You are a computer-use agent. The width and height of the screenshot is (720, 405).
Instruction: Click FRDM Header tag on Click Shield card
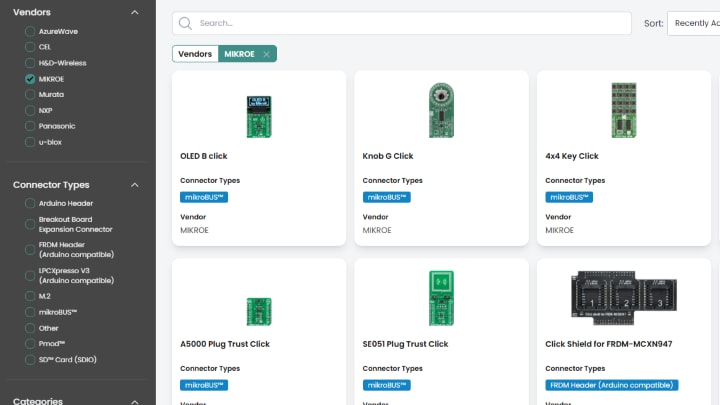[612, 385]
